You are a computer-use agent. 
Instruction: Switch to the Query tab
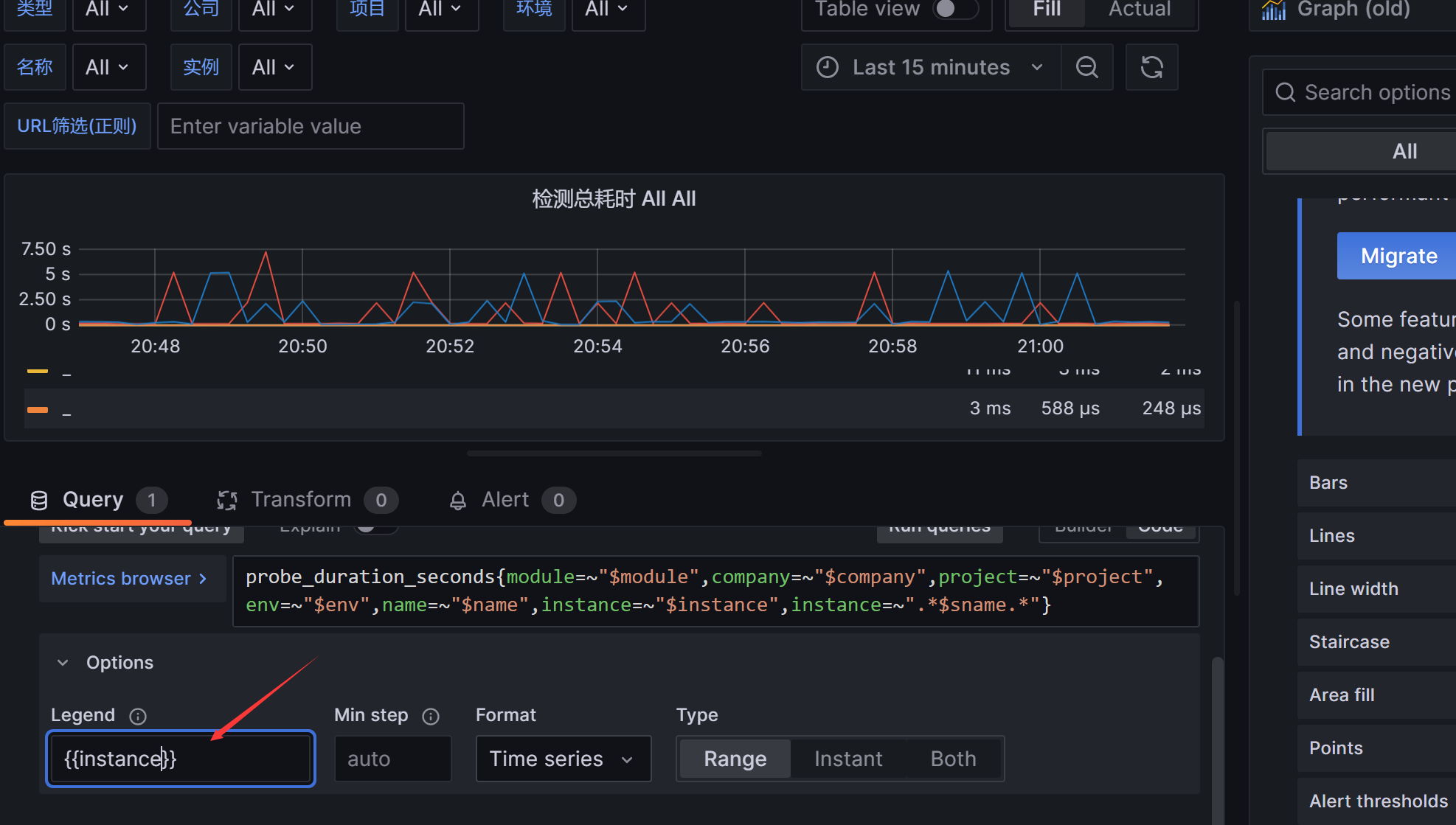98,500
